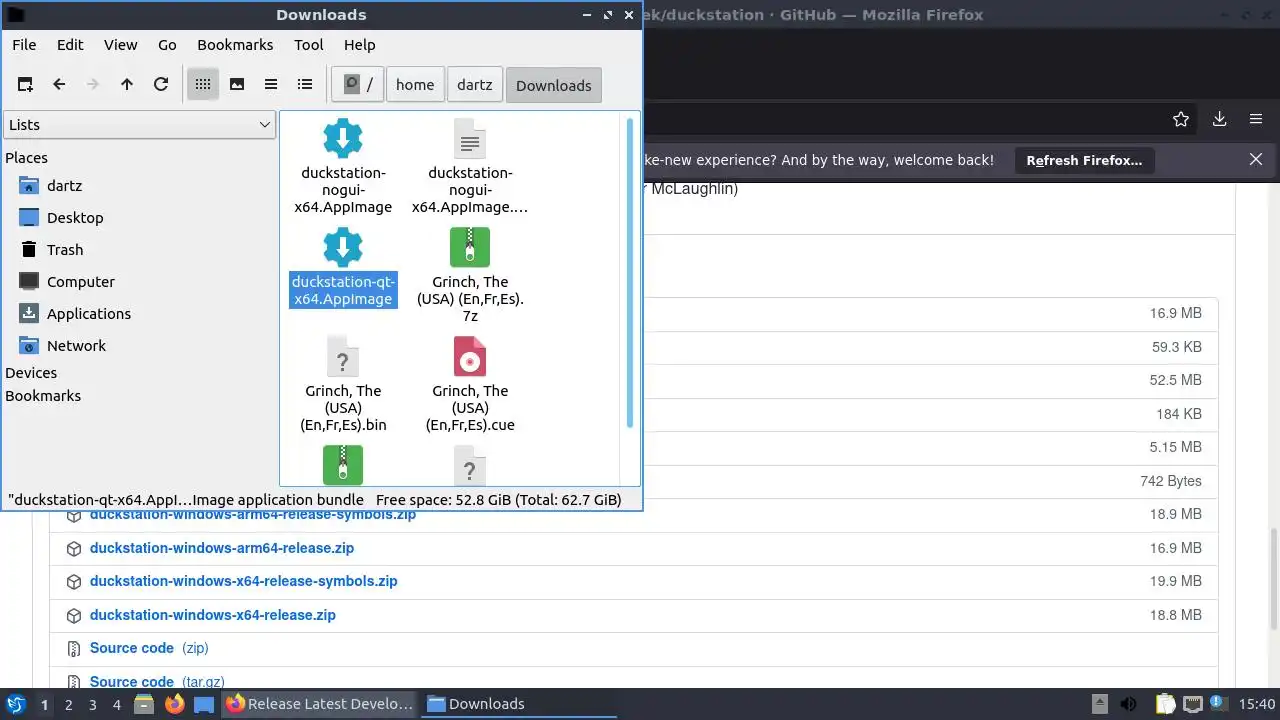Bookmark the page with the Firefox star icon
The height and width of the screenshot is (720, 1280).
[1181, 119]
